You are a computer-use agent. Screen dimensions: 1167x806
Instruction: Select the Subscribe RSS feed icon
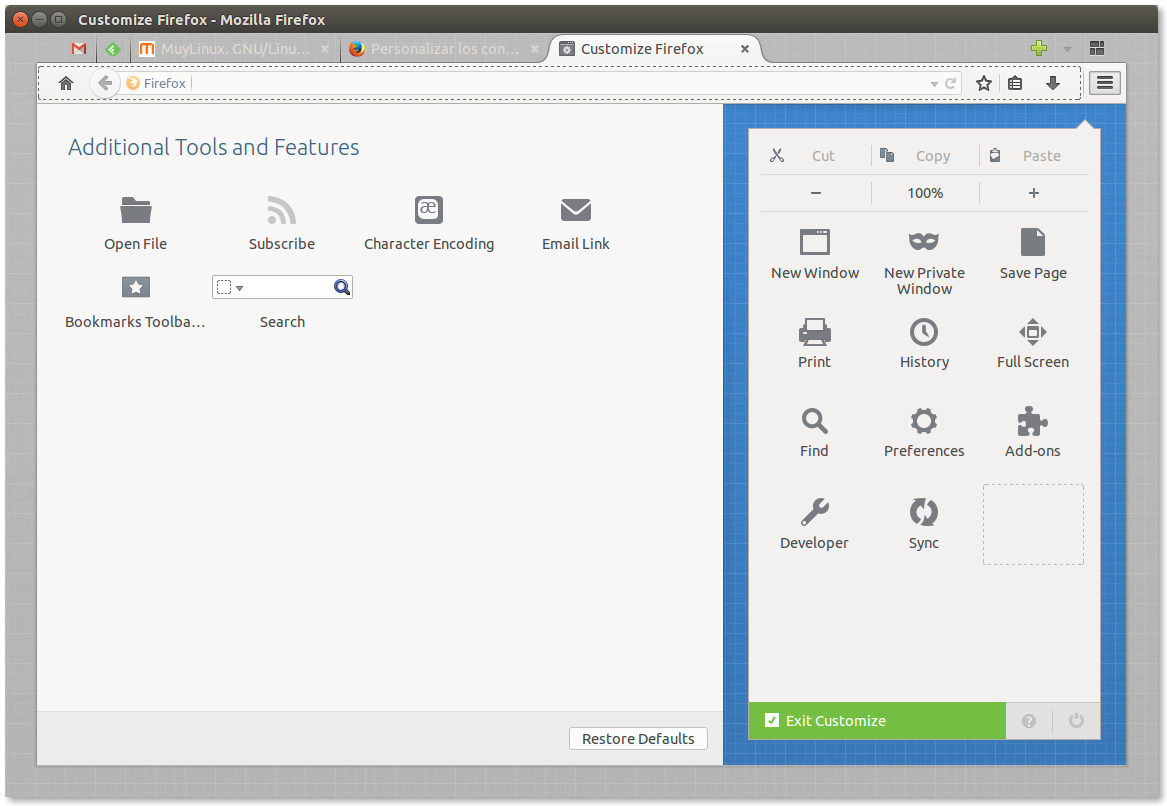pyautogui.click(x=281, y=211)
